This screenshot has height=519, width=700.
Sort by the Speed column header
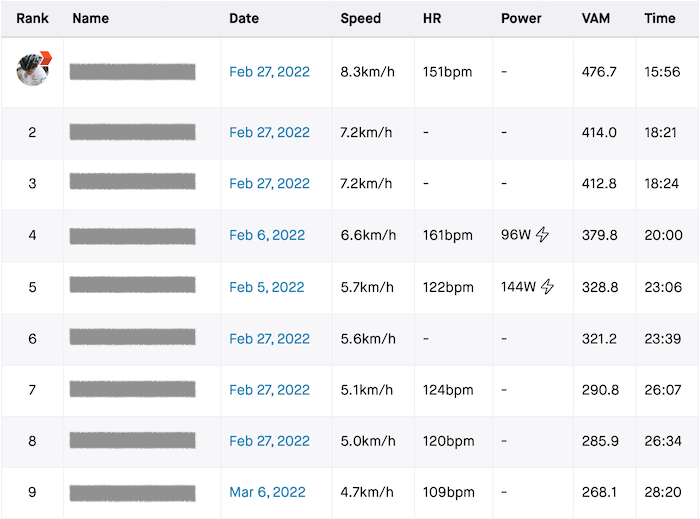(360, 19)
